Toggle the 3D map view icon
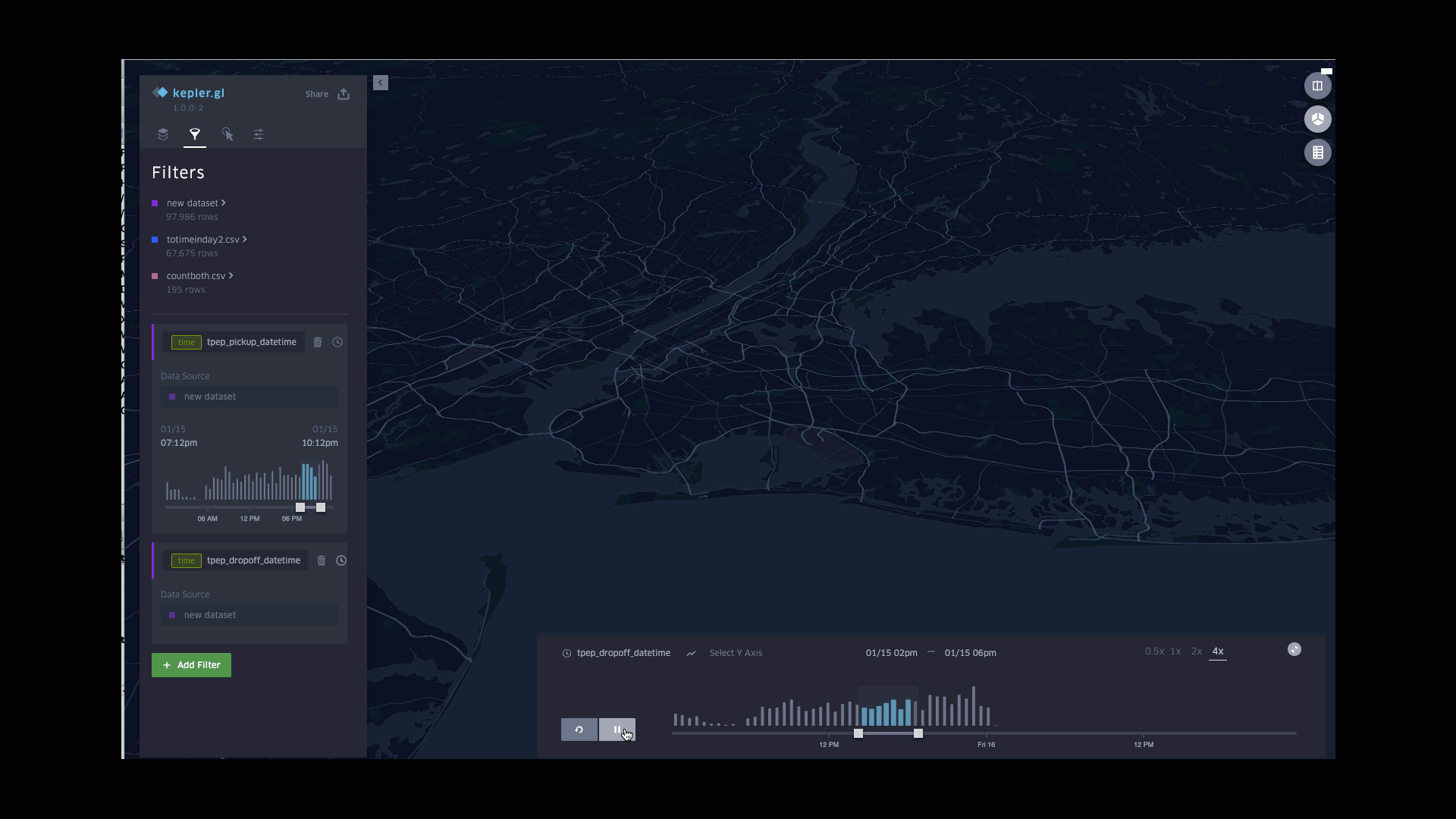The height and width of the screenshot is (819, 1456). pyautogui.click(x=1317, y=119)
